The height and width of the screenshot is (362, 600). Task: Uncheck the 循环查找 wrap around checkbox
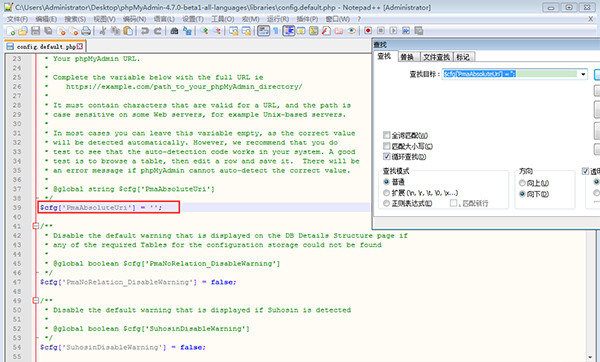387,157
